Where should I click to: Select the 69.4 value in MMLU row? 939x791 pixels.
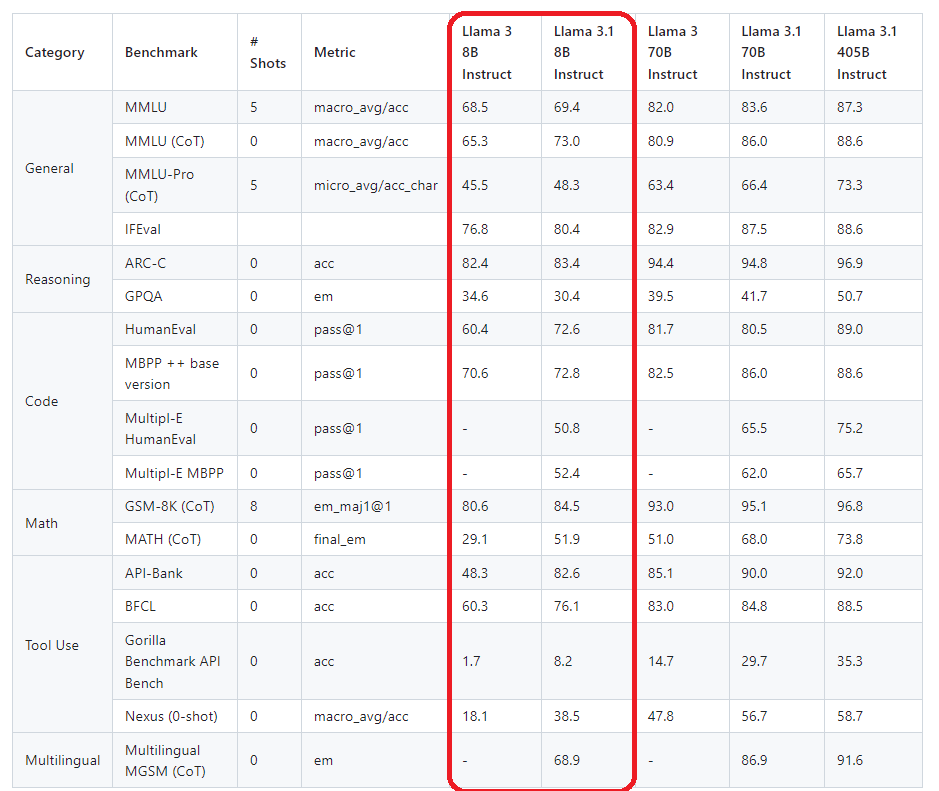click(567, 108)
